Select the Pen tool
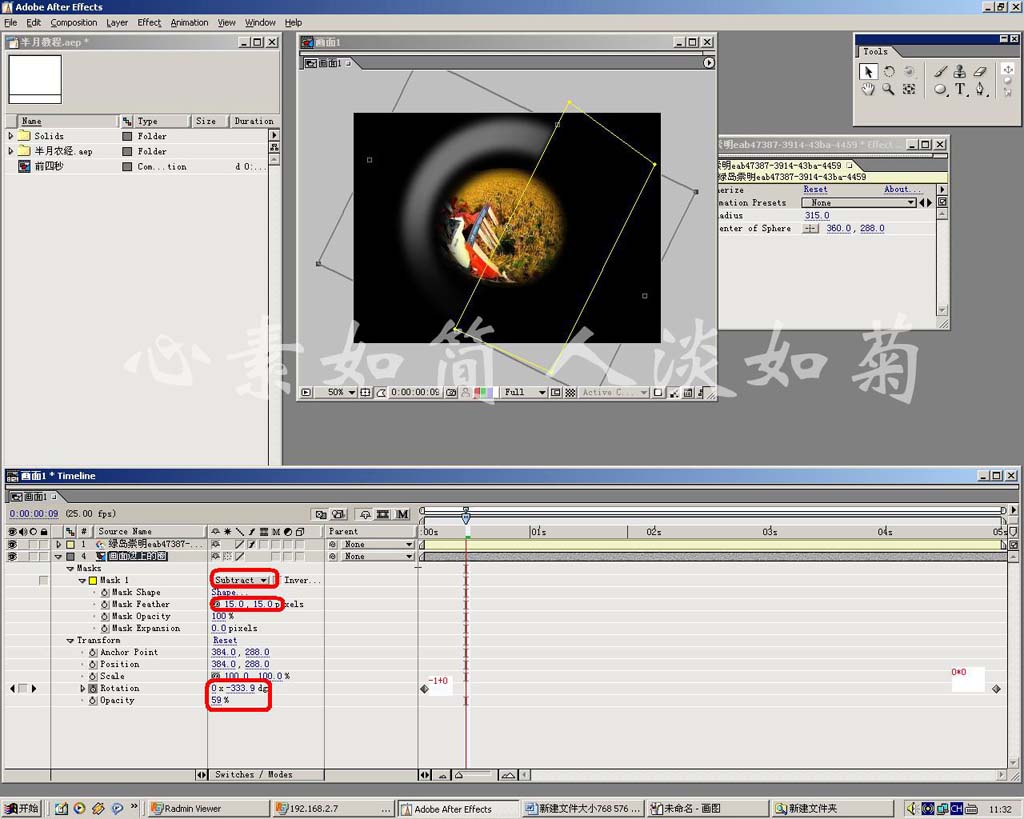This screenshot has width=1024, height=819. tap(980, 89)
